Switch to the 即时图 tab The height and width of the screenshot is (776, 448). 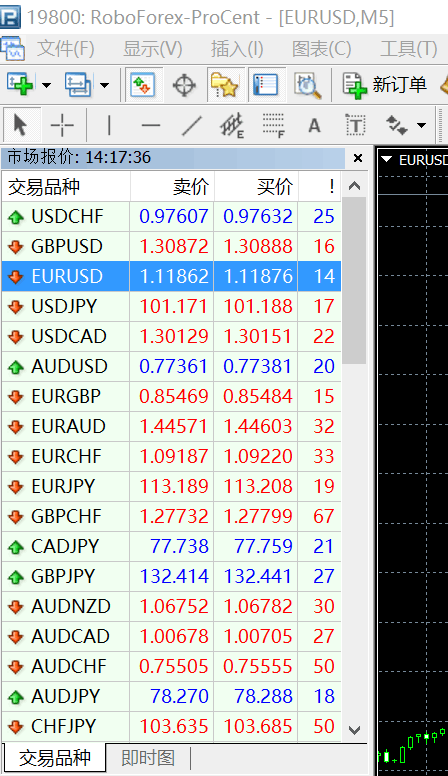(148, 758)
